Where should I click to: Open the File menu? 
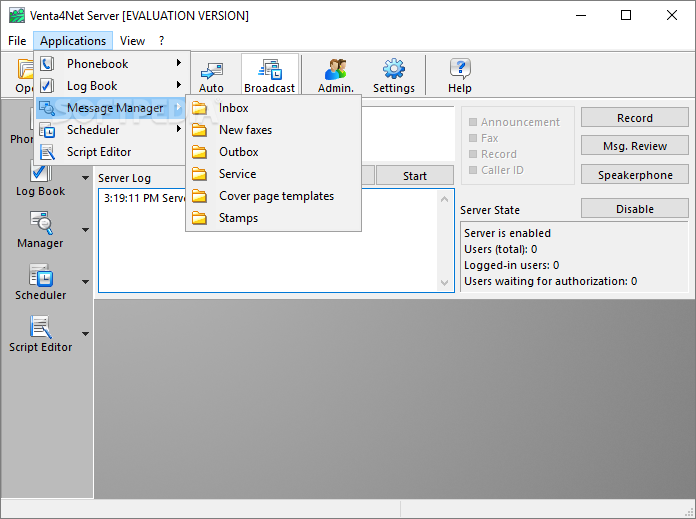[17, 41]
